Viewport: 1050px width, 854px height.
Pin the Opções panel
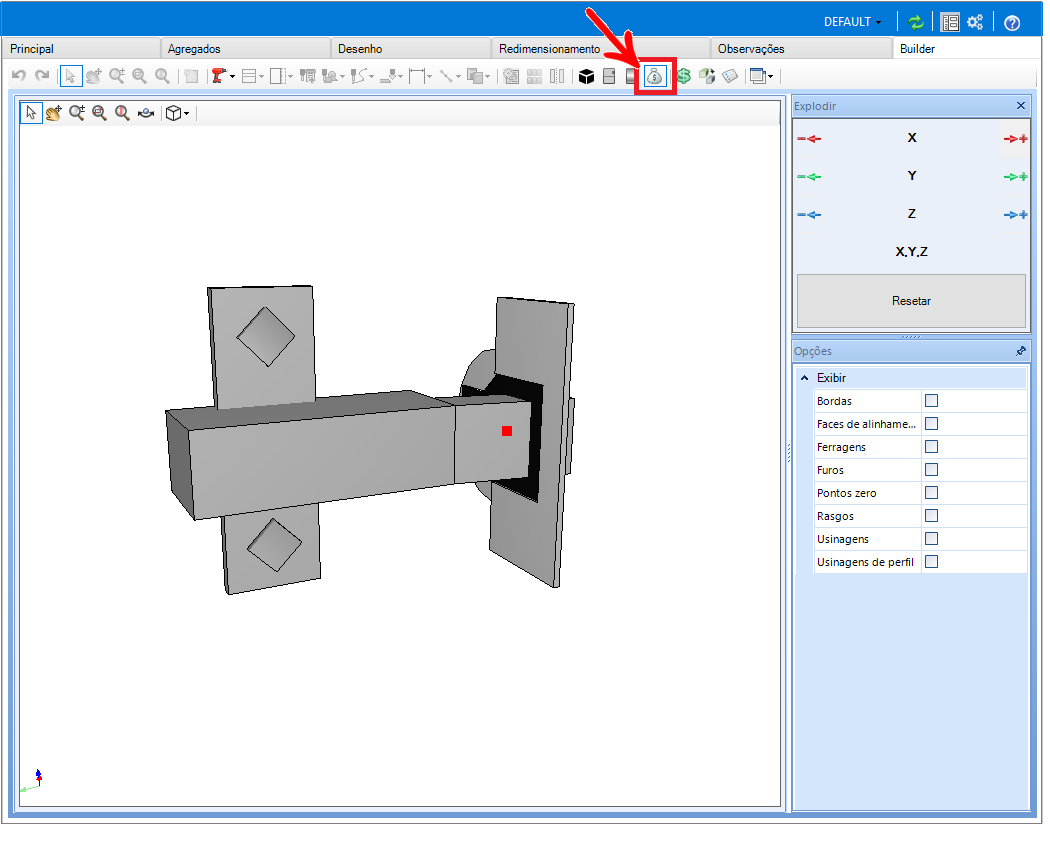coord(1021,351)
